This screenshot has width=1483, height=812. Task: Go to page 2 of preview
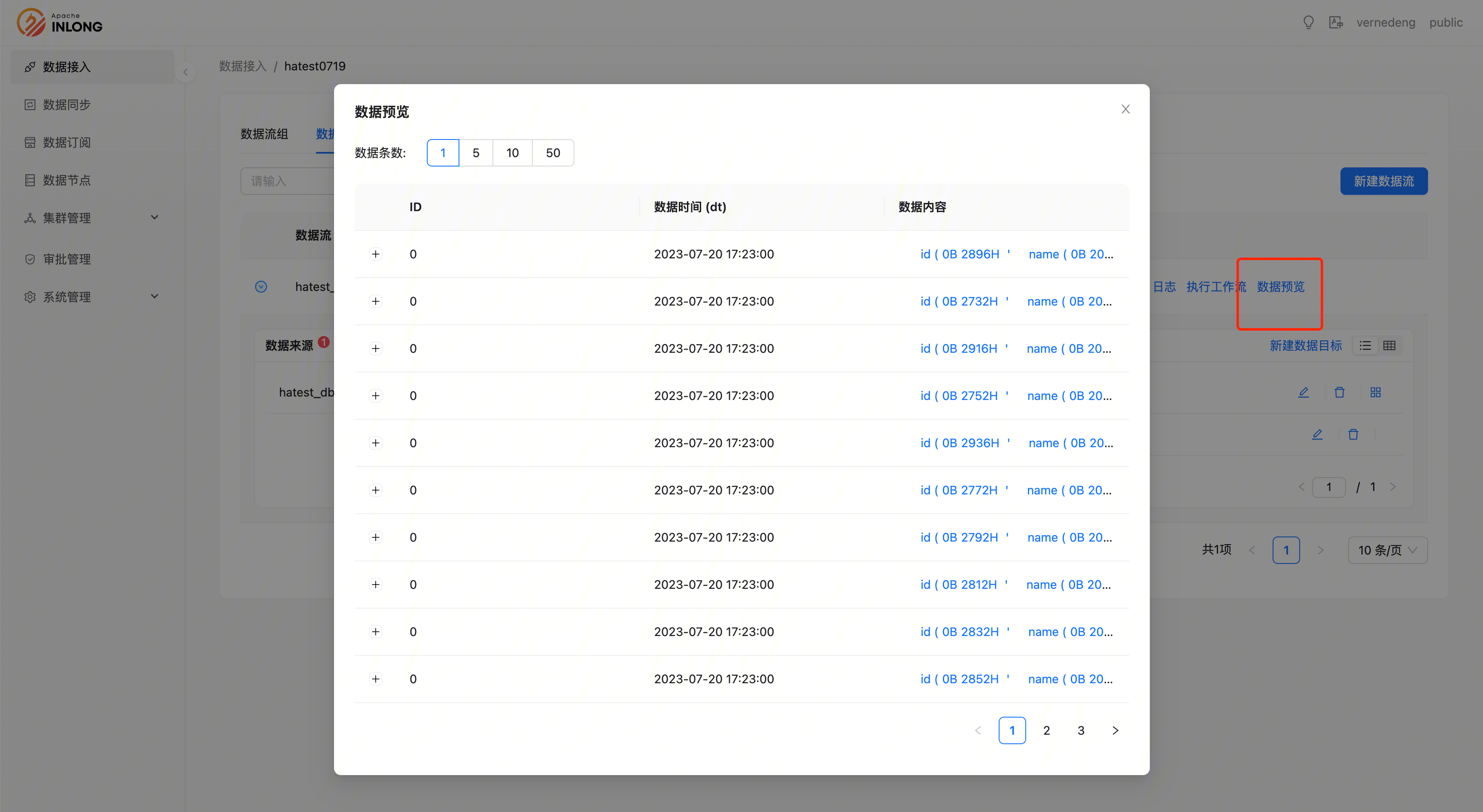point(1046,730)
